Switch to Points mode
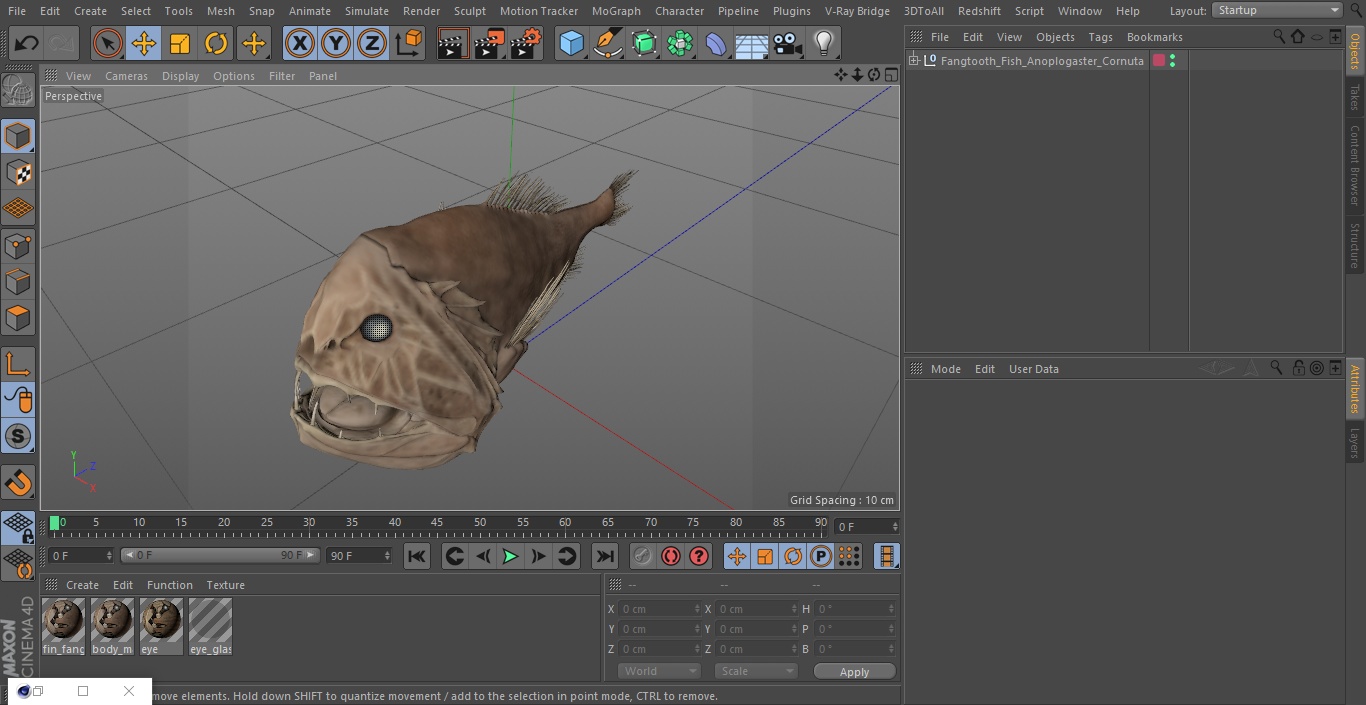 (18, 246)
